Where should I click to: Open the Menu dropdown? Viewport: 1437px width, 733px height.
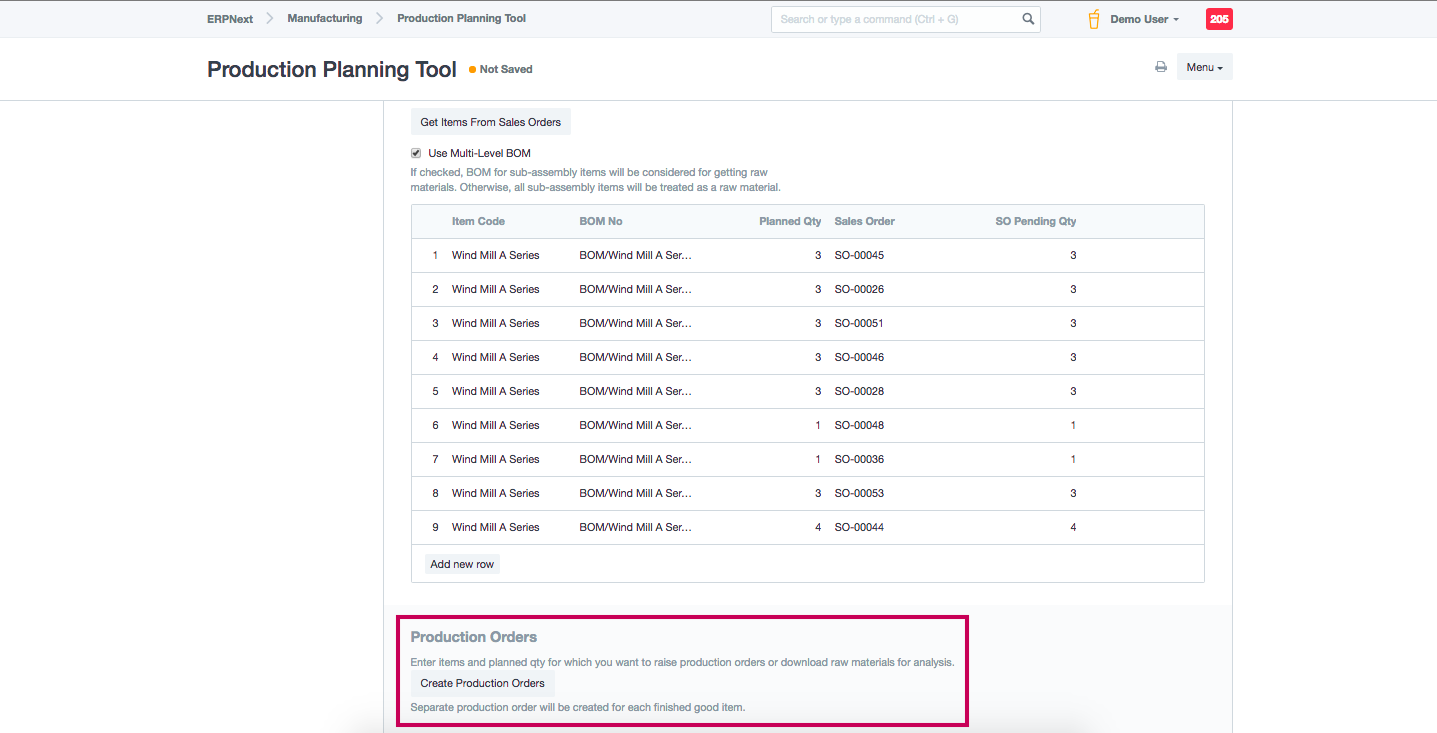1204,67
